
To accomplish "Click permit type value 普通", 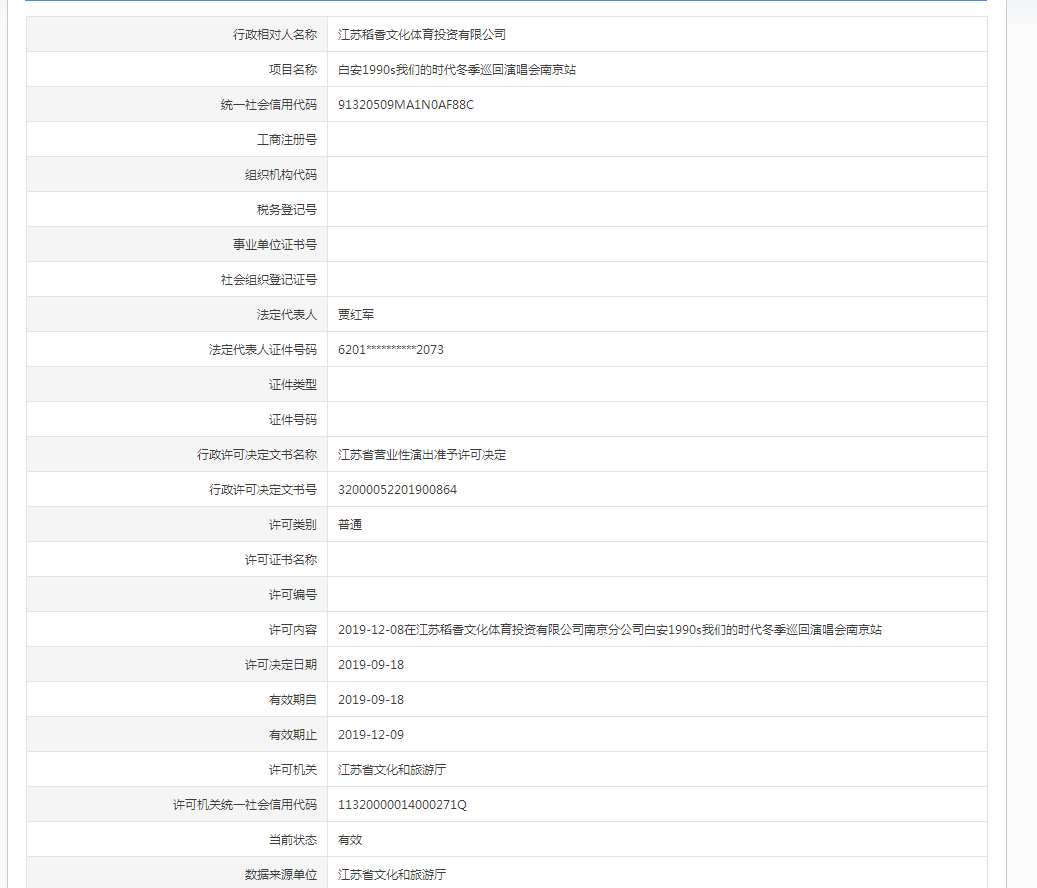I will (350, 525).
